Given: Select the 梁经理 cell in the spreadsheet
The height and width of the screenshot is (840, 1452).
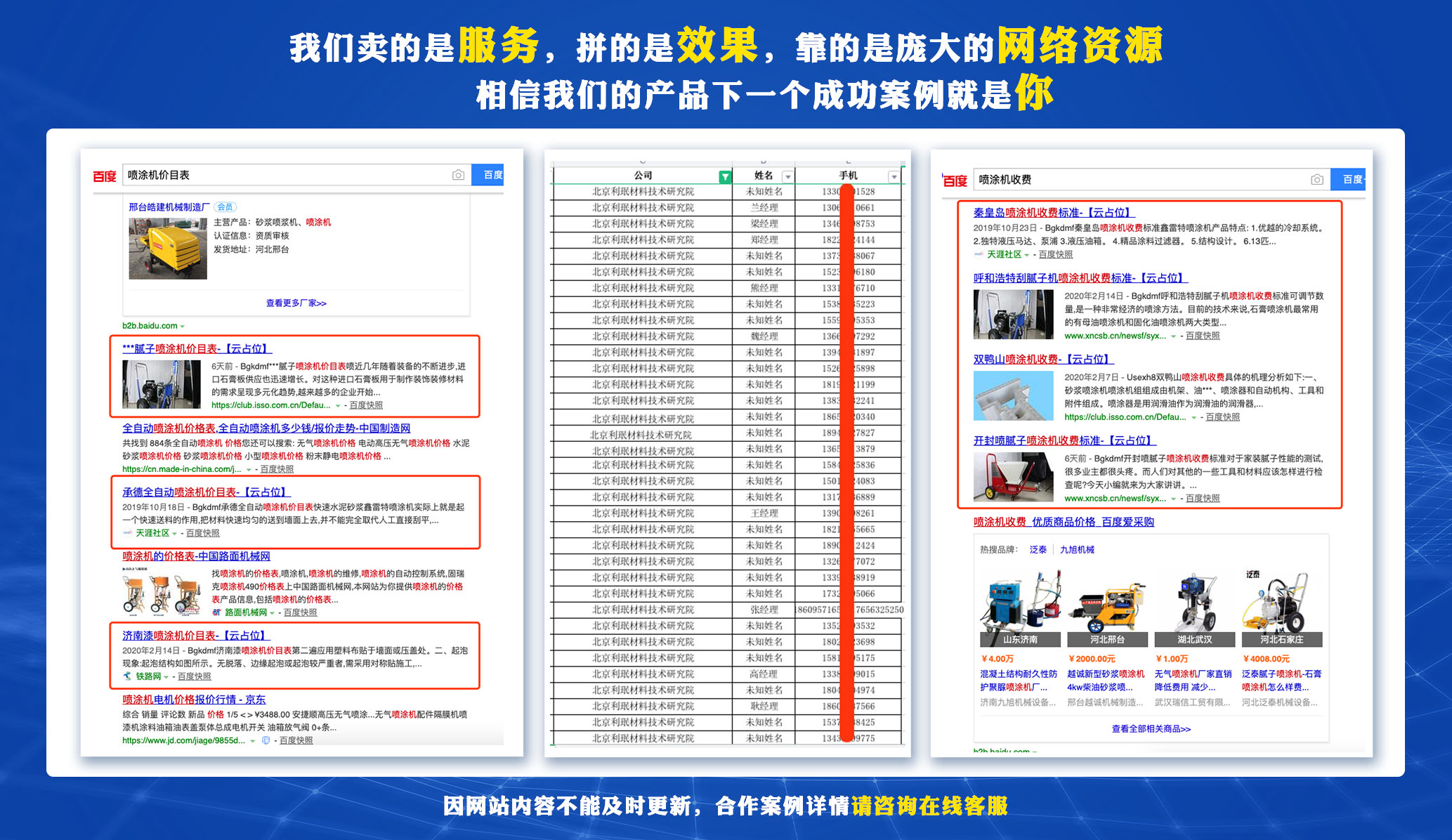Looking at the screenshot, I should pos(764,224).
